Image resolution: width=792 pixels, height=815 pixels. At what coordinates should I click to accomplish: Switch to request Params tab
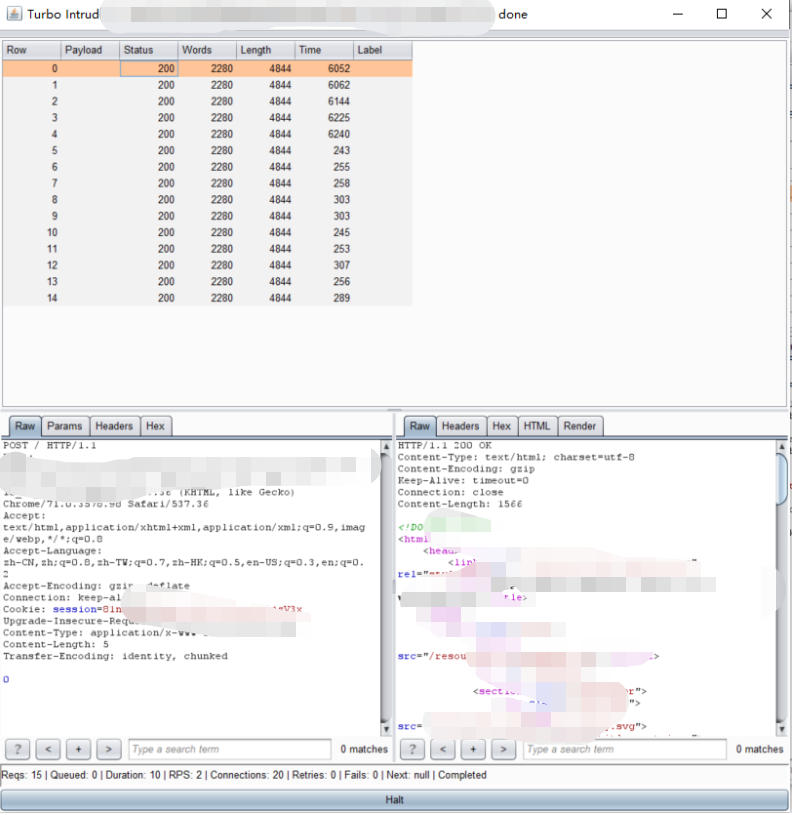coord(65,426)
